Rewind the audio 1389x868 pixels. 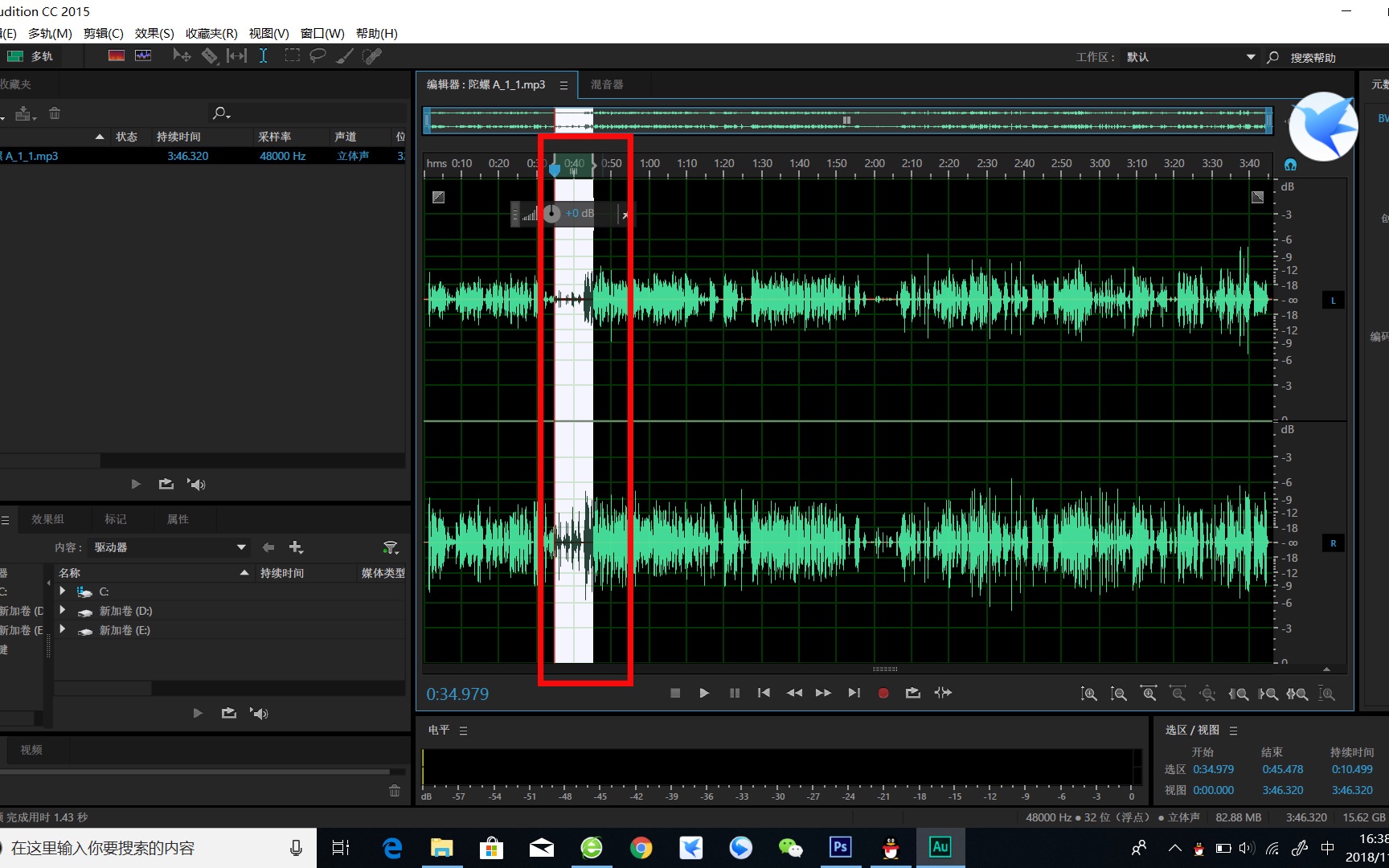794,693
